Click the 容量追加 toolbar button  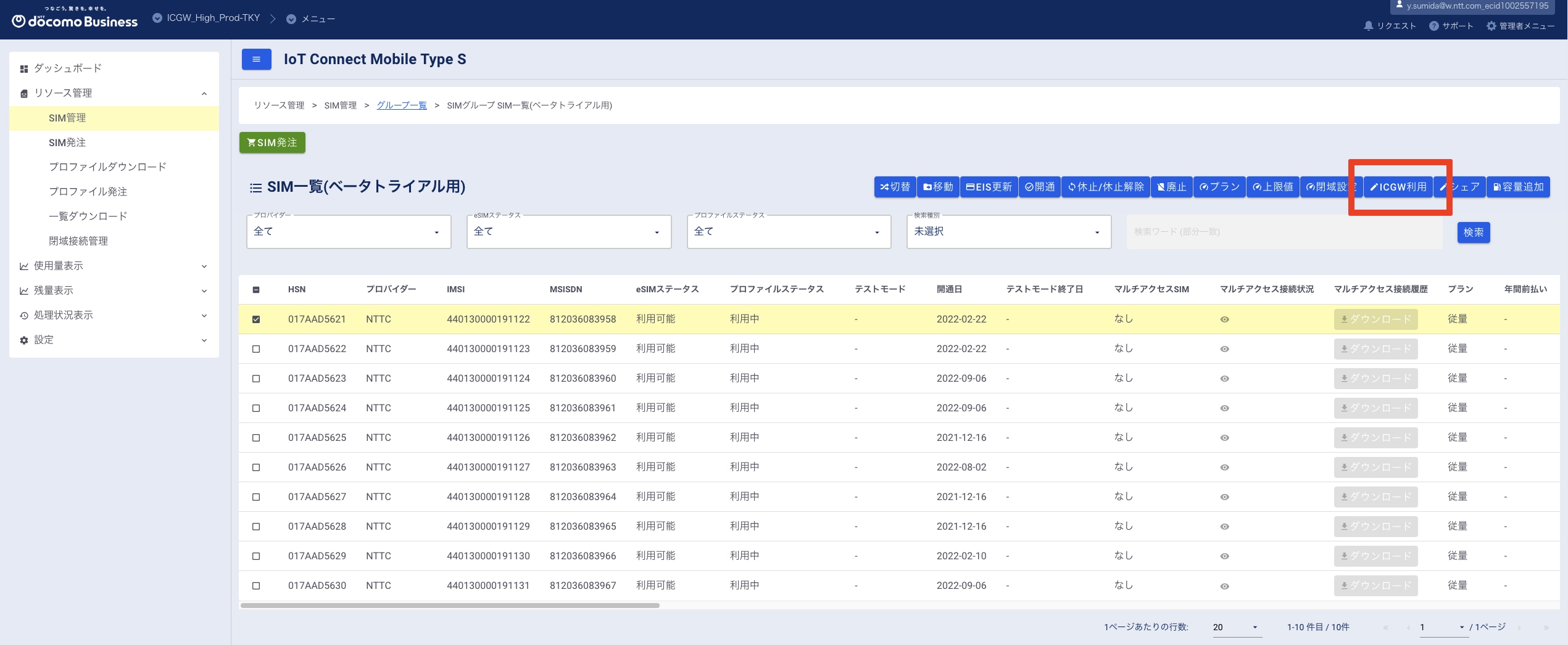[x=1518, y=187]
